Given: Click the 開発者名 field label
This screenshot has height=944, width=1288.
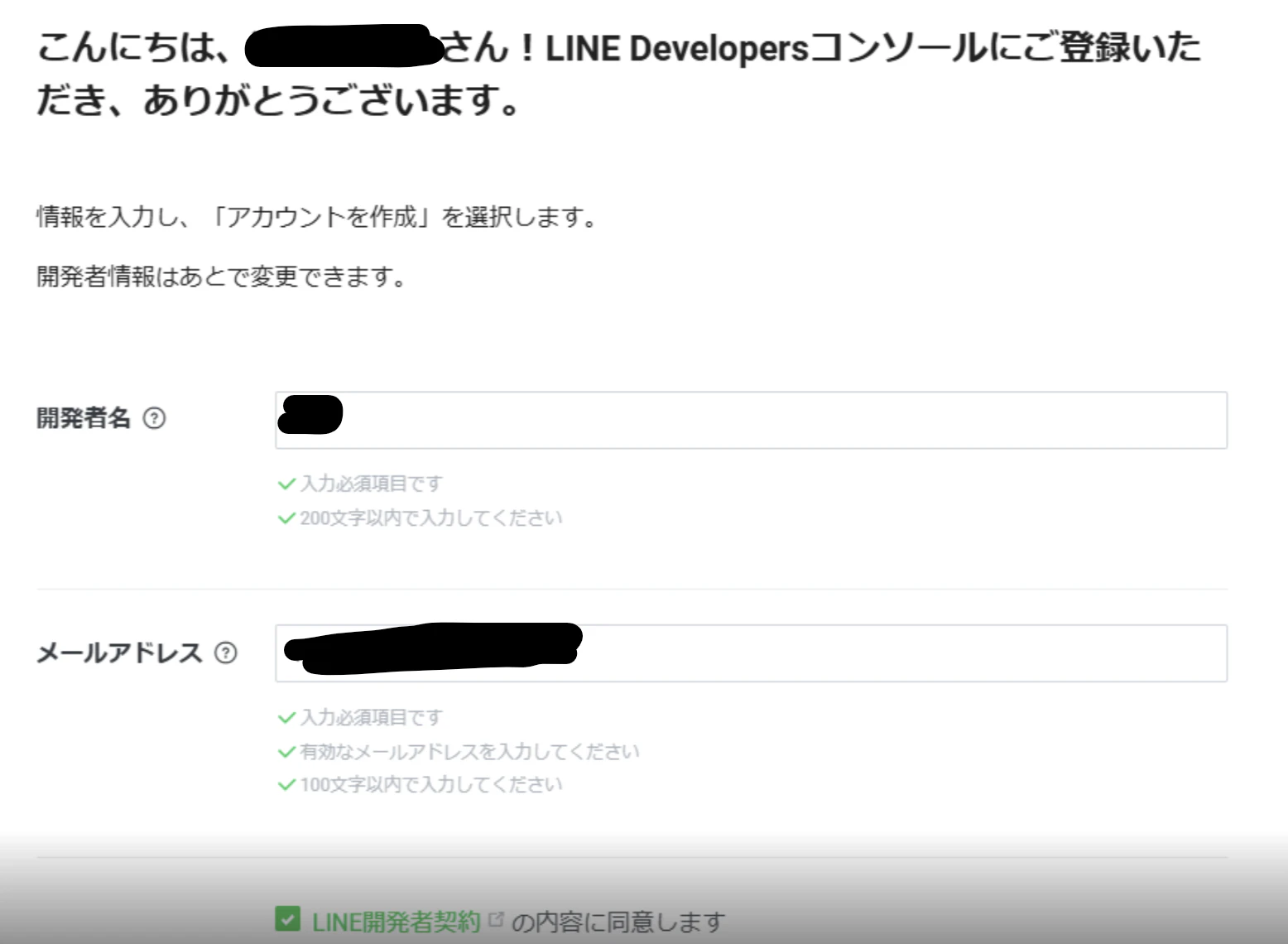Looking at the screenshot, I should 84,418.
